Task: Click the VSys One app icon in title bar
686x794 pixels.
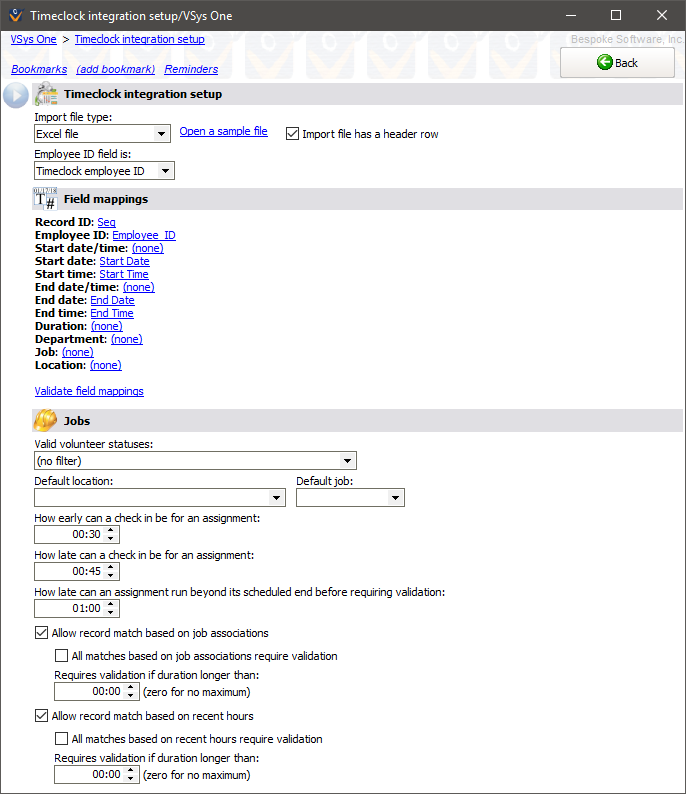Action: (x=14, y=15)
